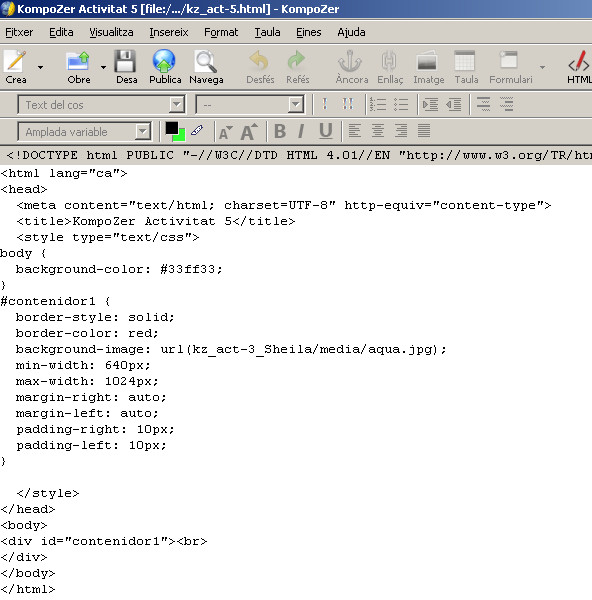592x600 pixels.
Task: Insert a table with the Taula icon
Action: 466,67
